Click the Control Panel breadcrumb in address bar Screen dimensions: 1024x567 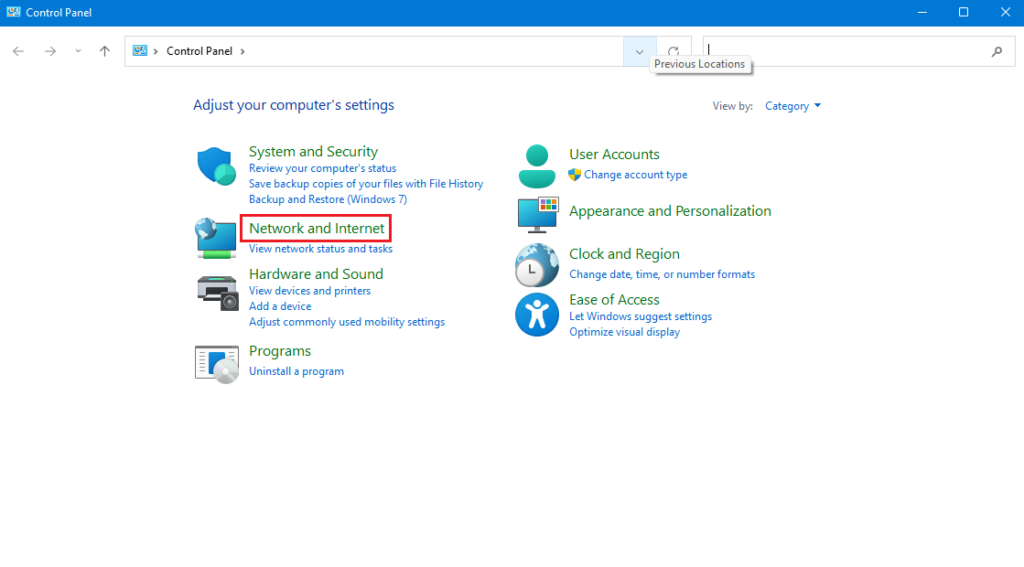(199, 51)
